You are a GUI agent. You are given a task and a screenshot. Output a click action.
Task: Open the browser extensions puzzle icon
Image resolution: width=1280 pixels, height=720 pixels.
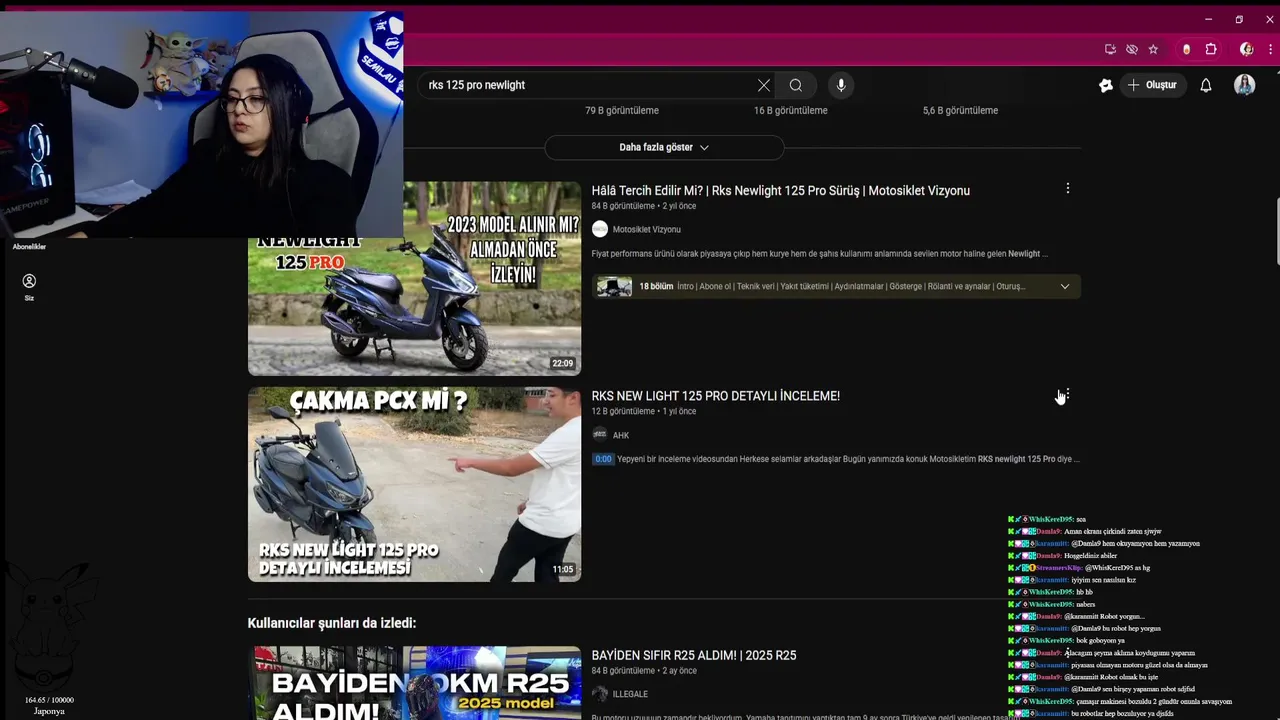[x=1211, y=49]
